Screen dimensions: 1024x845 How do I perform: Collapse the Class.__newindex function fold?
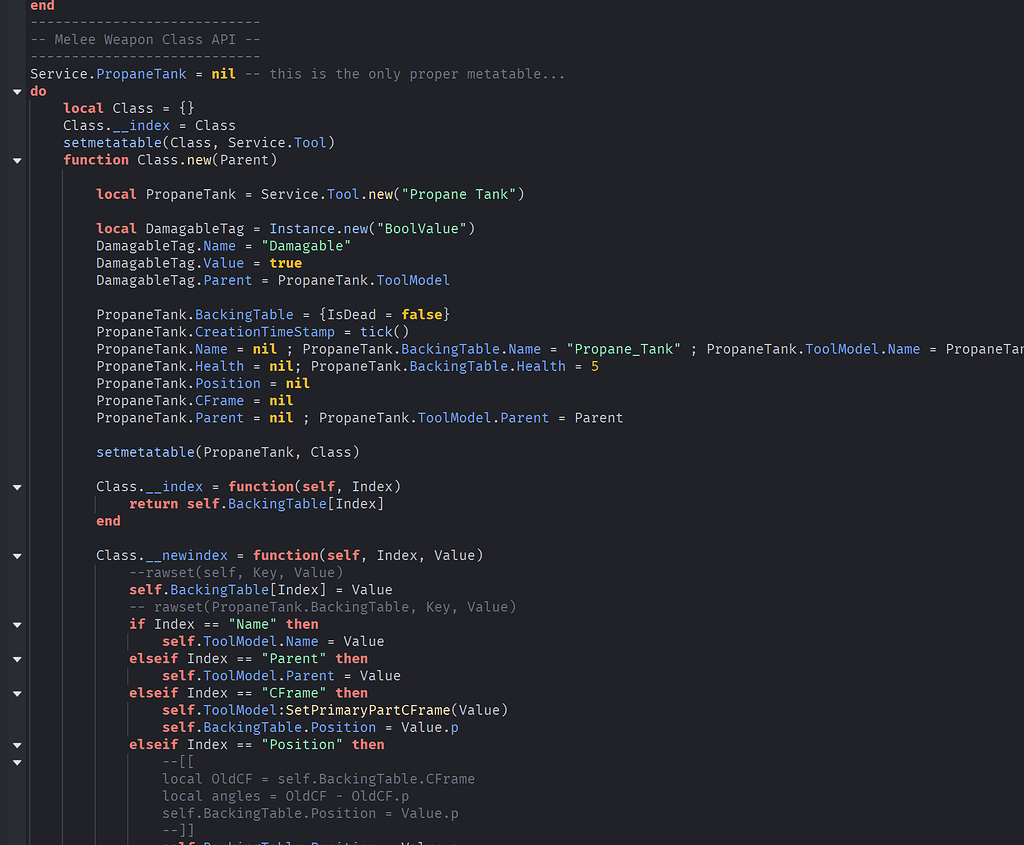[x=16, y=555]
